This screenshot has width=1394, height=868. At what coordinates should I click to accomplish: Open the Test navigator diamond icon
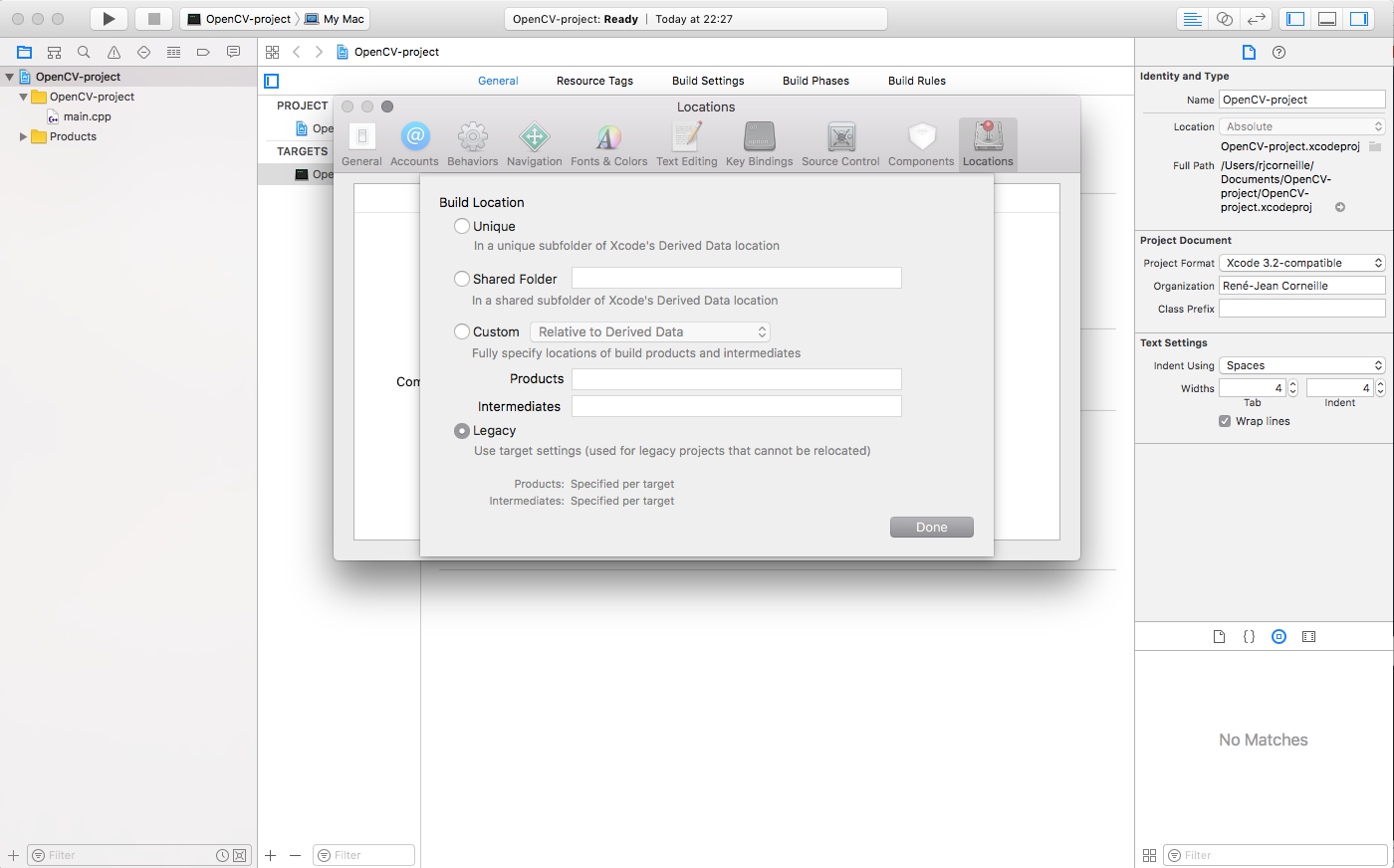click(x=143, y=52)
